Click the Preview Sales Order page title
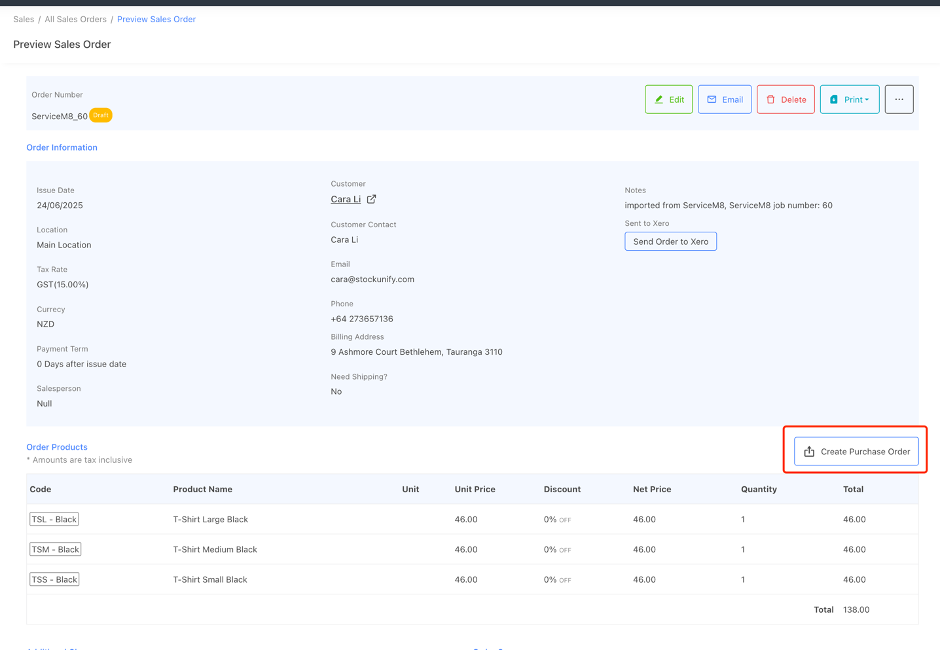 [x=62, y=44]
